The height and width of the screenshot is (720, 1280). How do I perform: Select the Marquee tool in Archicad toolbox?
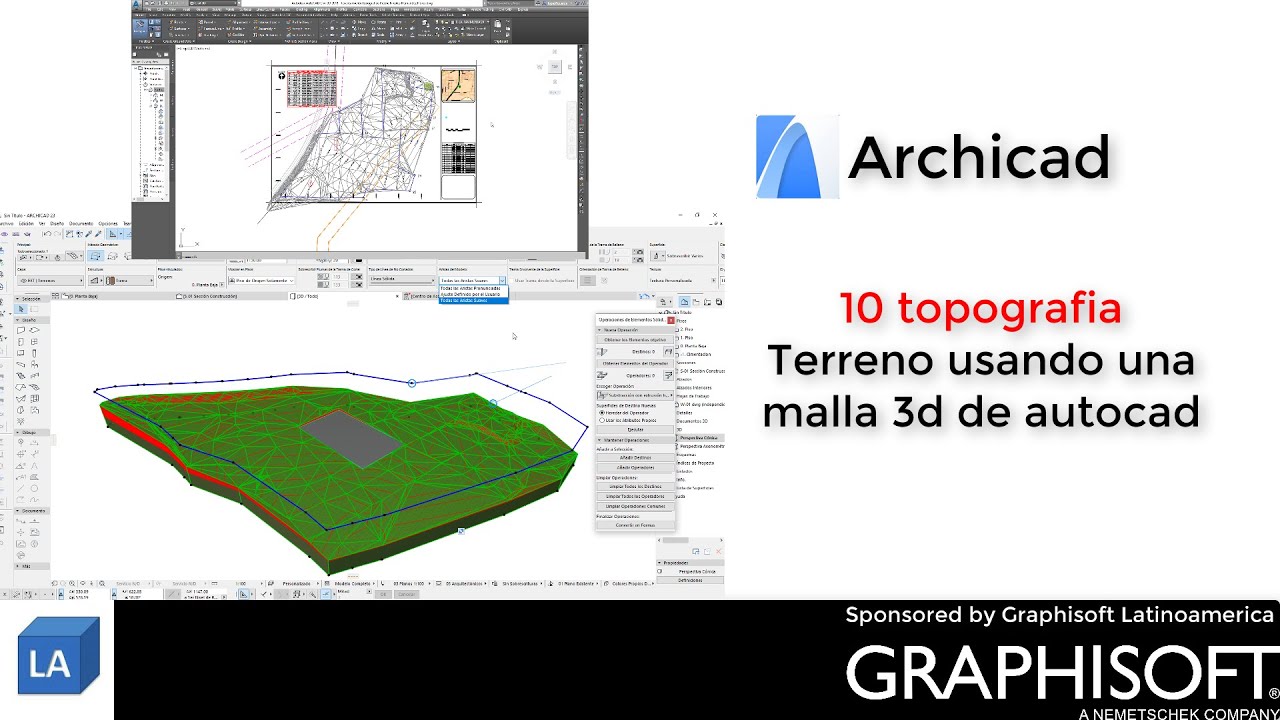coord(34,309)
